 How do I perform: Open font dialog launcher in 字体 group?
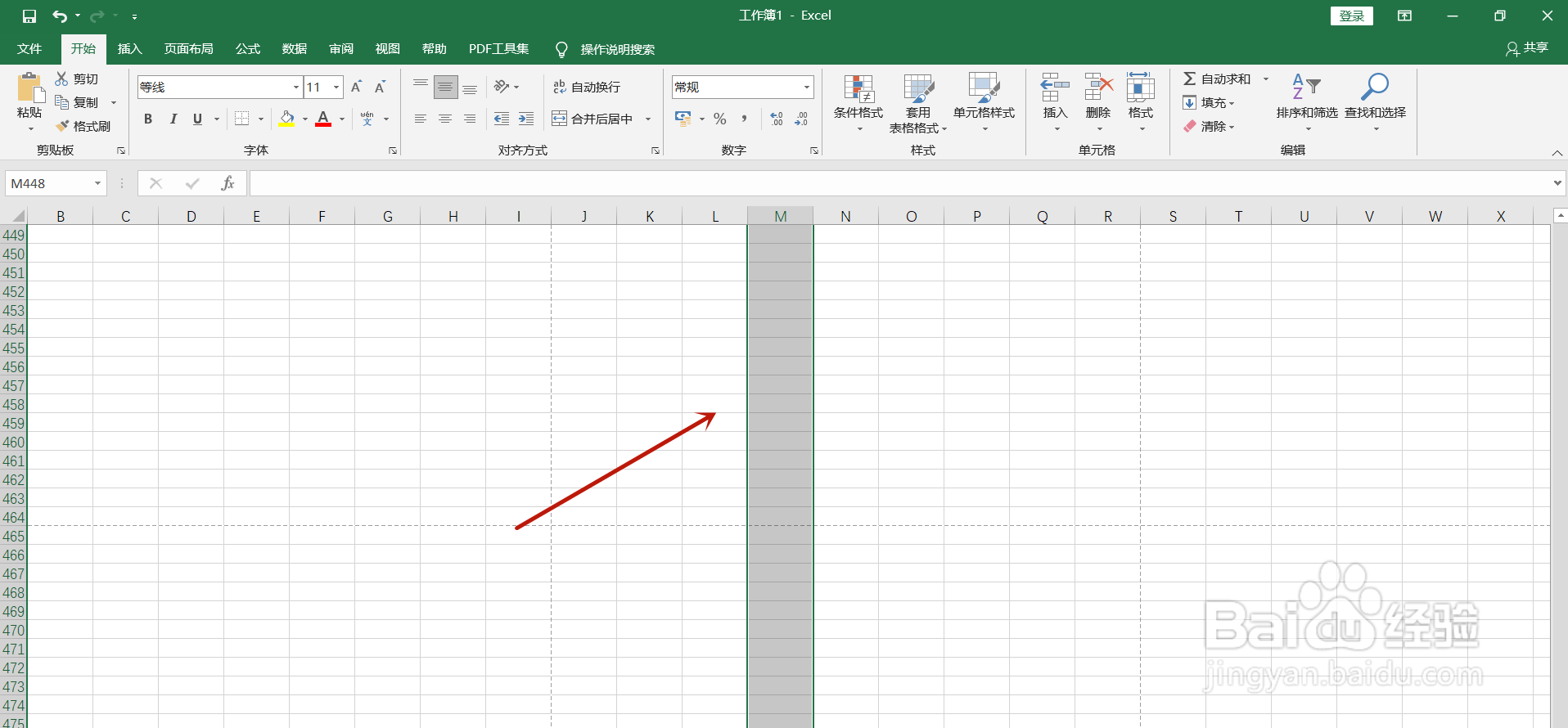click(x=393, y=151)
